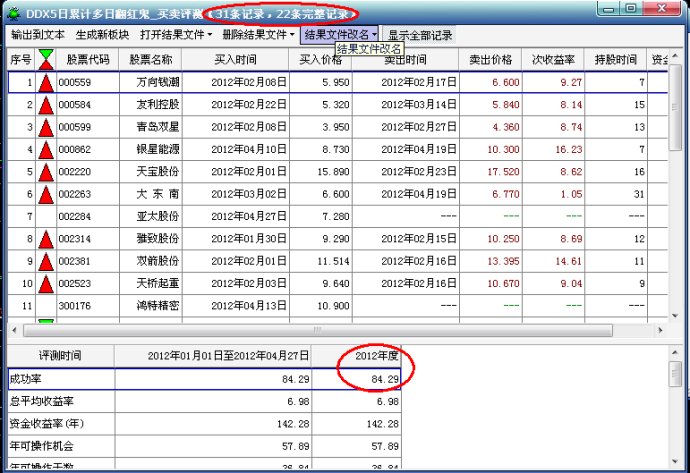Click lower panel scrollbar up arrow
This screenshot has width=690, height=473.
click(675, 352)
